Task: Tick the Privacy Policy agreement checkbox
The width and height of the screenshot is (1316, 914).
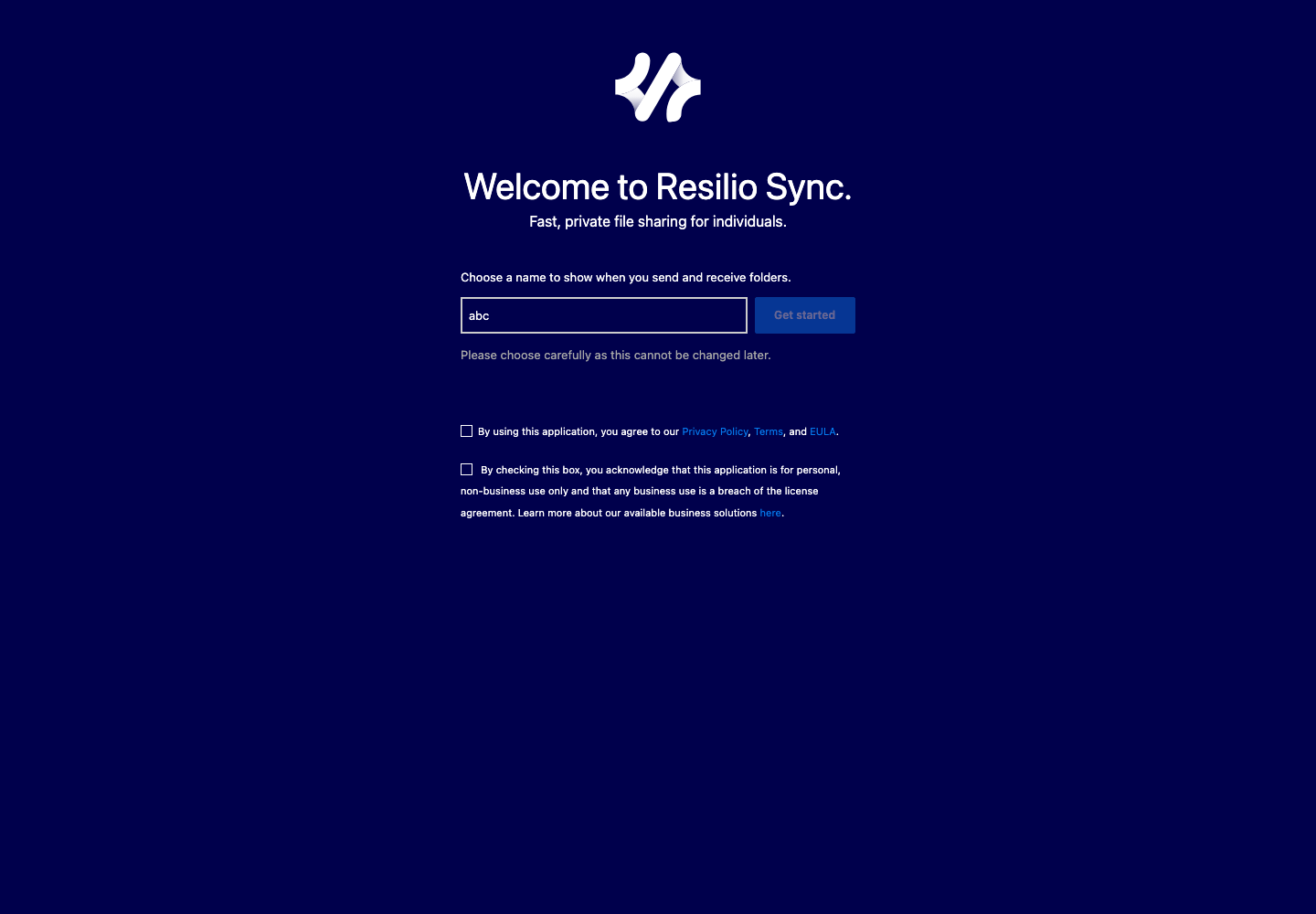Action: click(x=467, y=431)
